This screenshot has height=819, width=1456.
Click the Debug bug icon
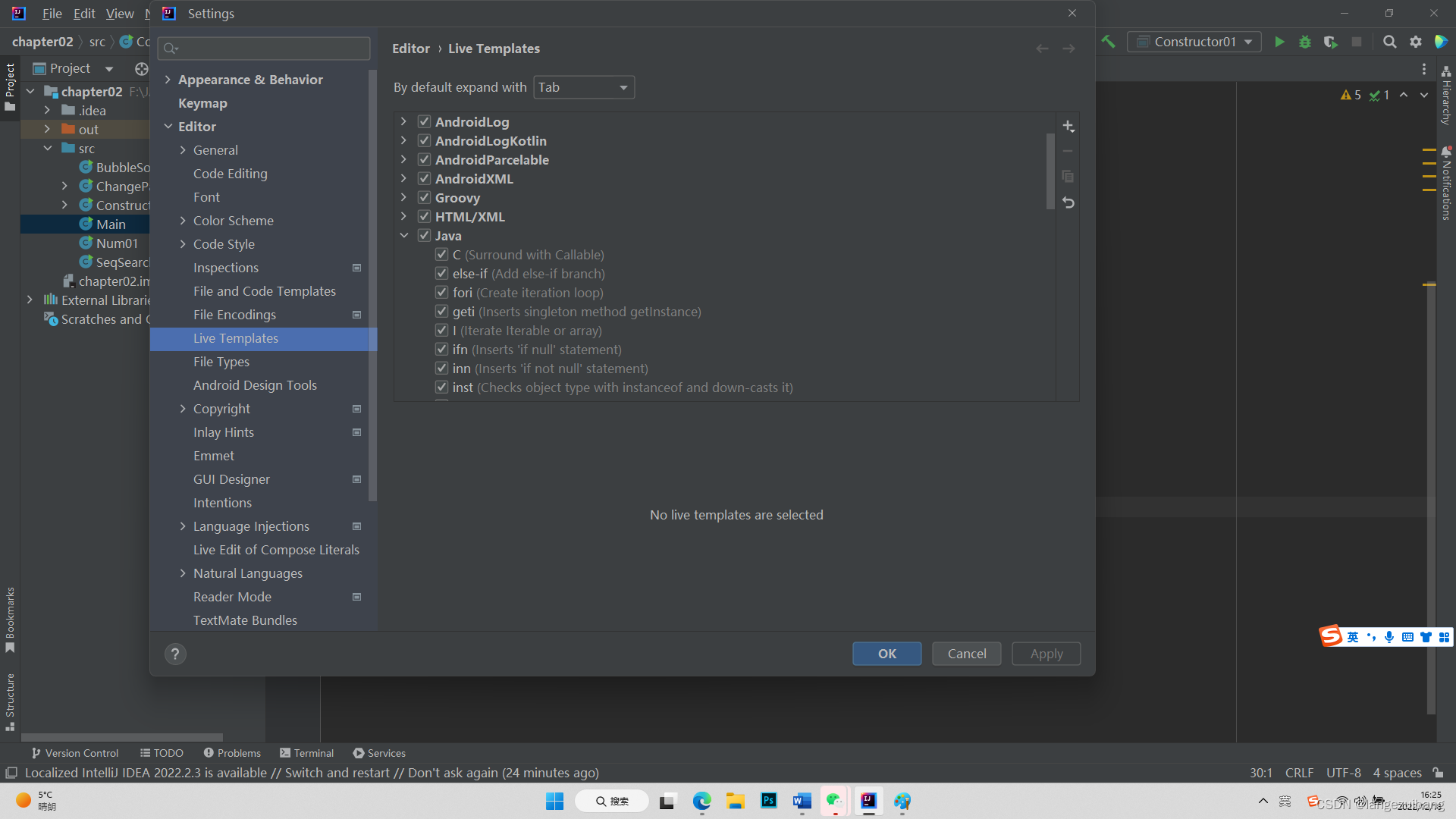coord(1305,42)
